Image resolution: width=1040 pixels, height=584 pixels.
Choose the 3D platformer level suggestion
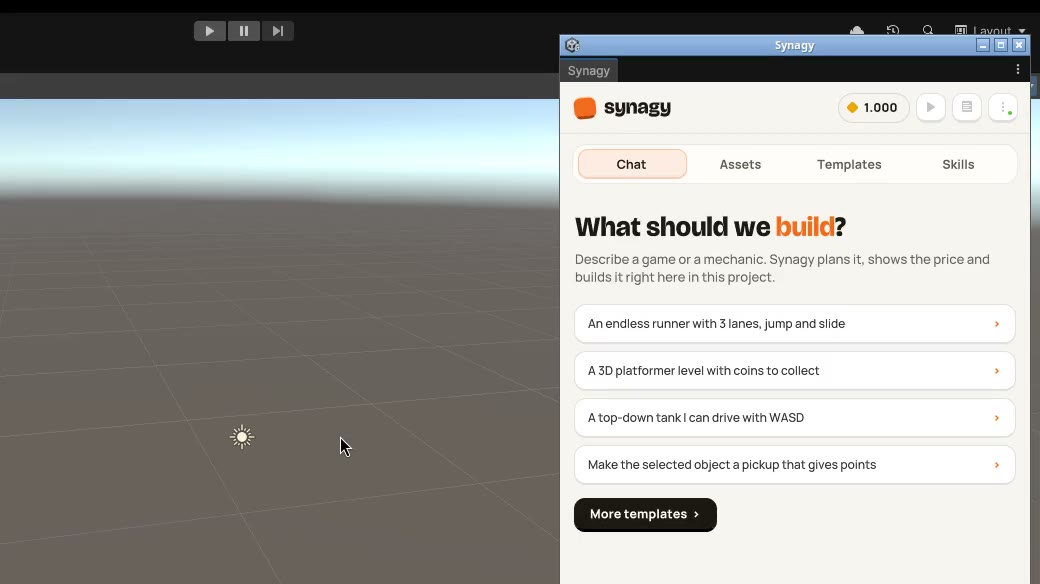795,371
